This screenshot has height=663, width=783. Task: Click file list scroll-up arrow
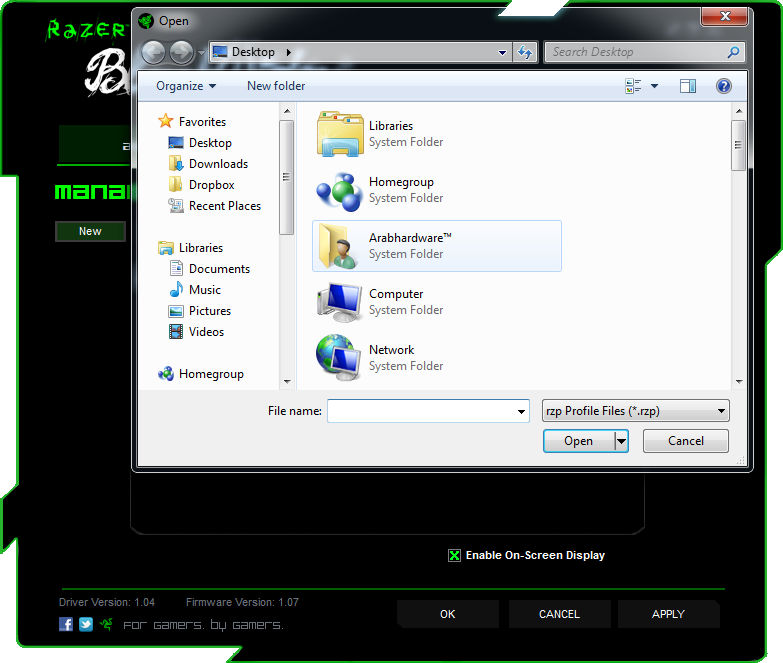pos(739,111)
